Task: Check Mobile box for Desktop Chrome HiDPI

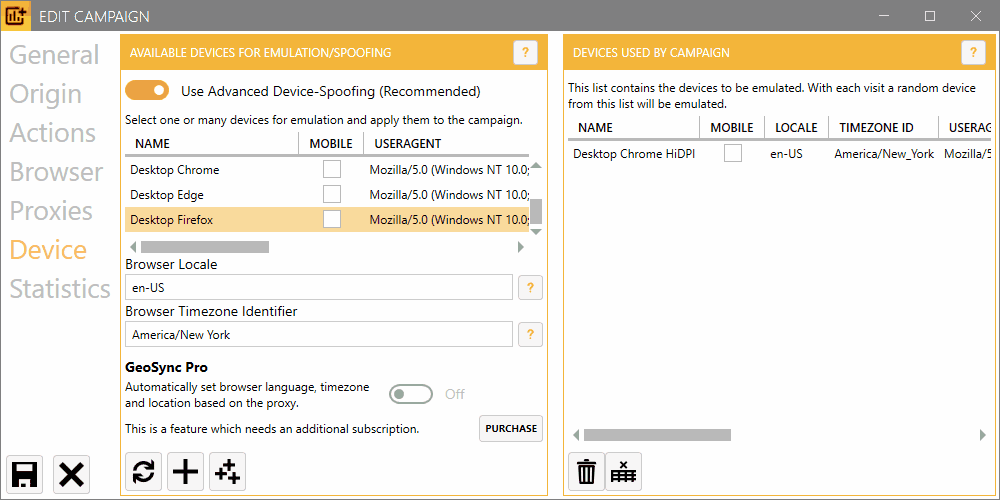Action: coord(733,154)
